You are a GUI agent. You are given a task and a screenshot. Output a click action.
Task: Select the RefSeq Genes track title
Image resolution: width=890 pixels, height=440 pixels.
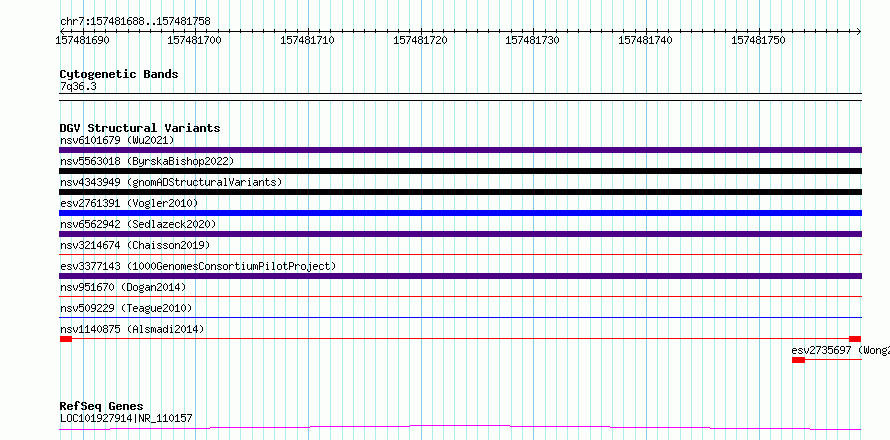[102, 407]
